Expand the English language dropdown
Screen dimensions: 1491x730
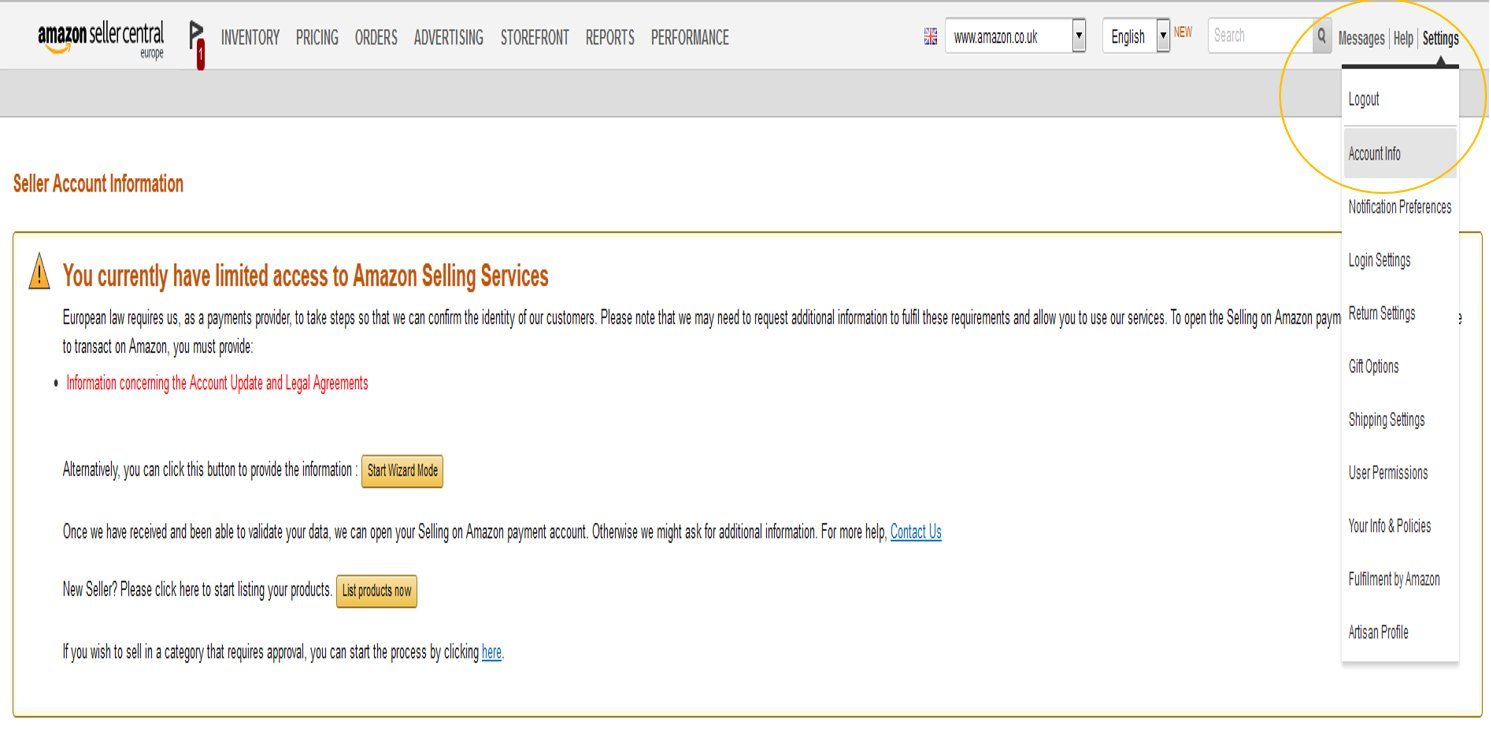pos(1163,37)
